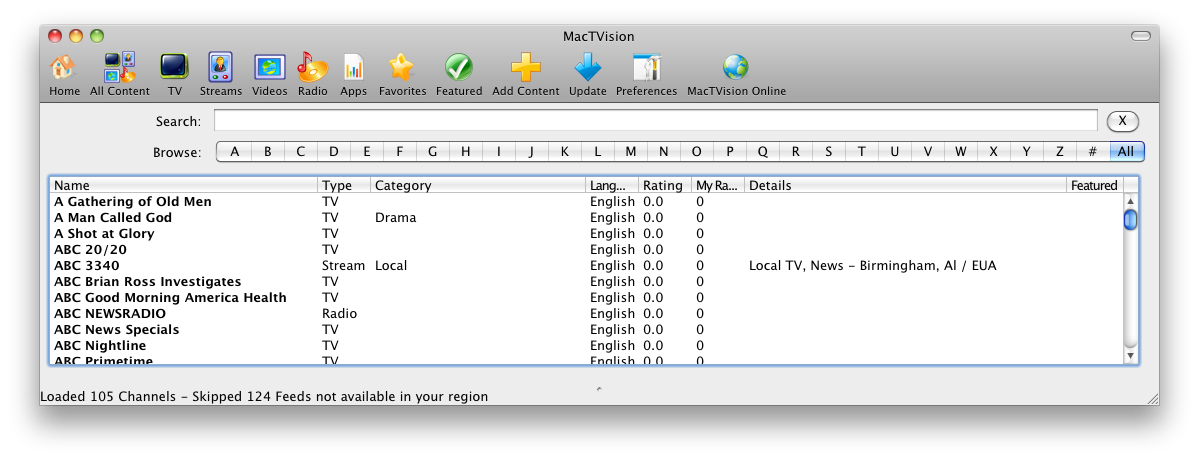Select the ABC 3340 stream row
This screenshot has width=1199, height=460.
tap(587, 266)
